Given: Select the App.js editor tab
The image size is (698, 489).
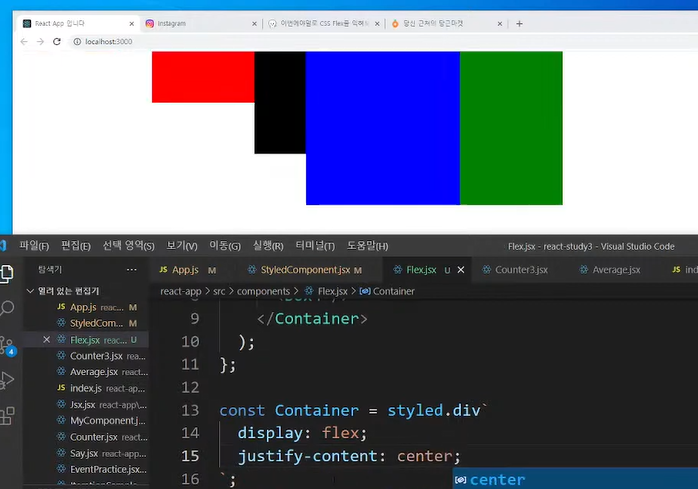Looking at the screenshot, I should [x=188, y=269].
